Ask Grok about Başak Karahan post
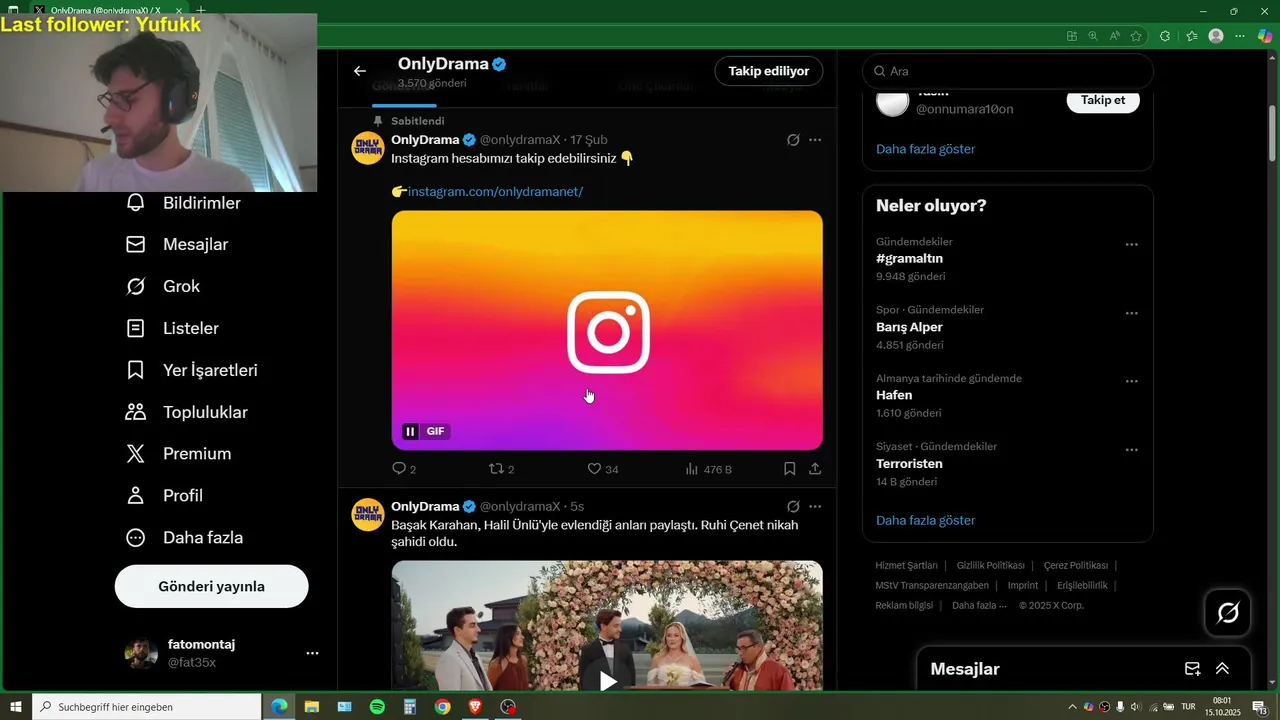 [x=793, y=507]
